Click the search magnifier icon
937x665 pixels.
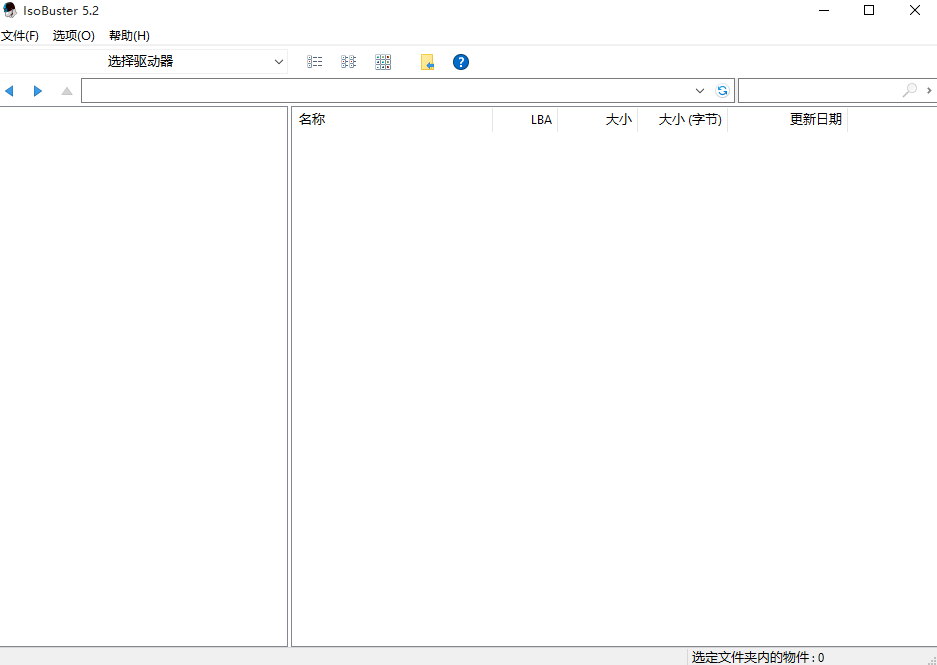(x=908, y=90)
